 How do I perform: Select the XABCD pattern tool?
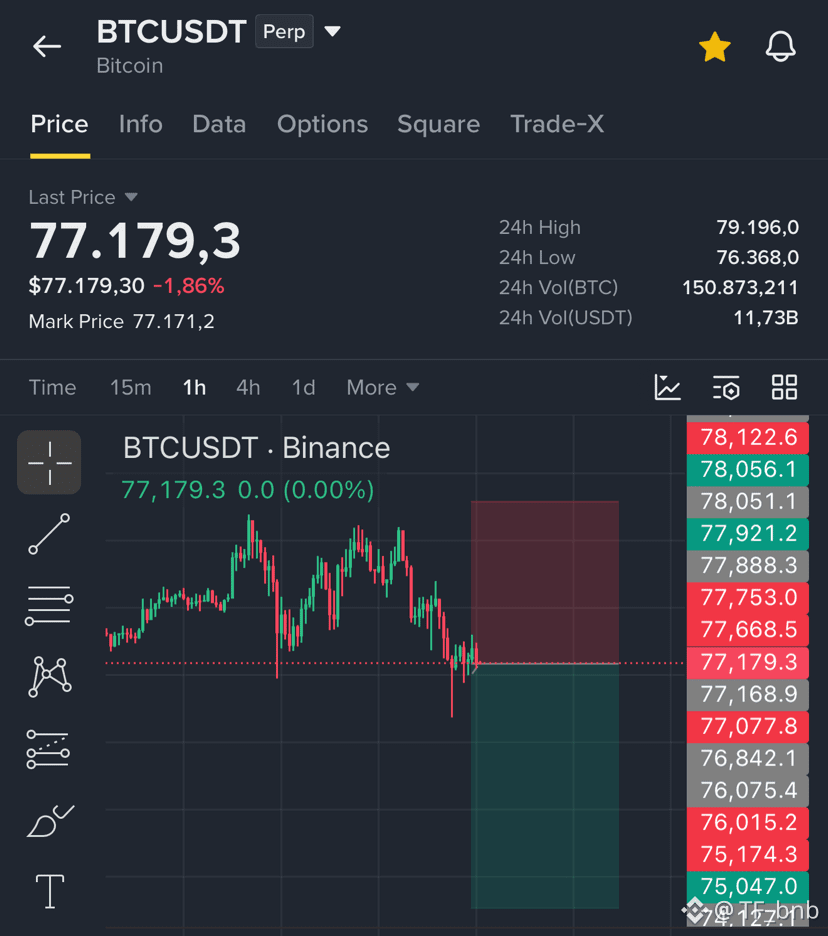(x=50, y=677)
